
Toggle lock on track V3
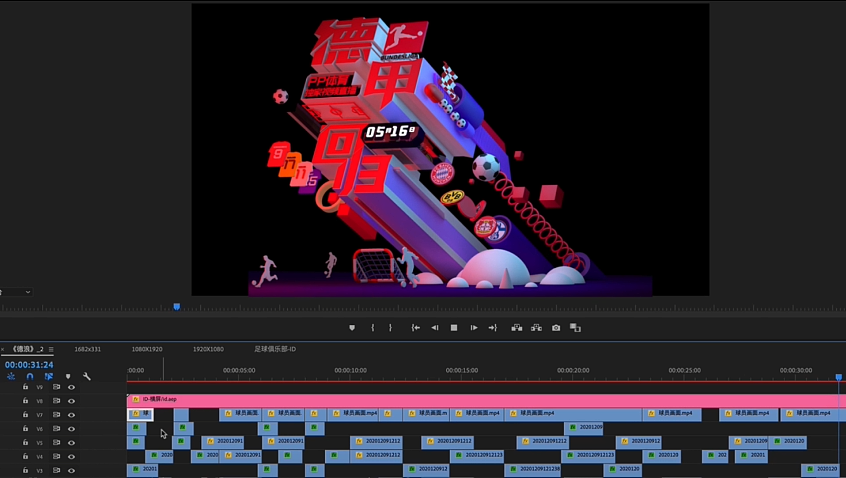(25, 470)
